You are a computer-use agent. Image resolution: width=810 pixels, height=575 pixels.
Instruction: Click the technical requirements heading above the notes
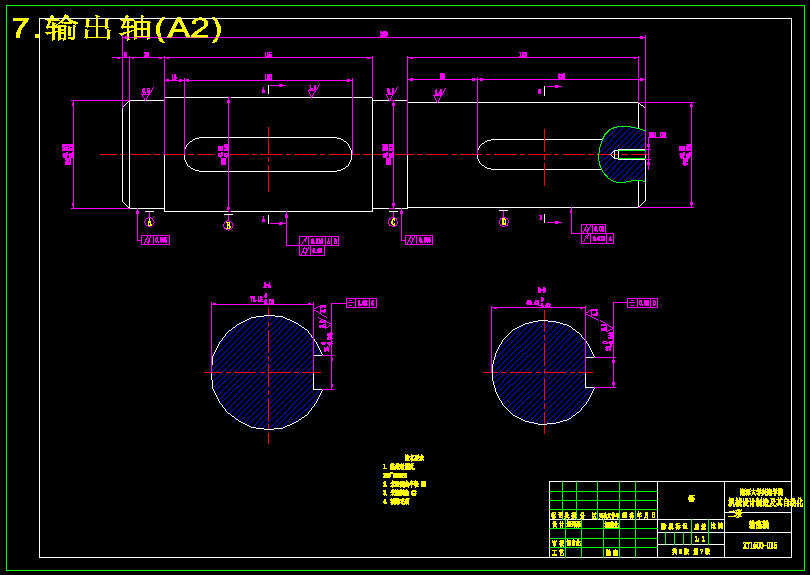click(x=414, y=458)
